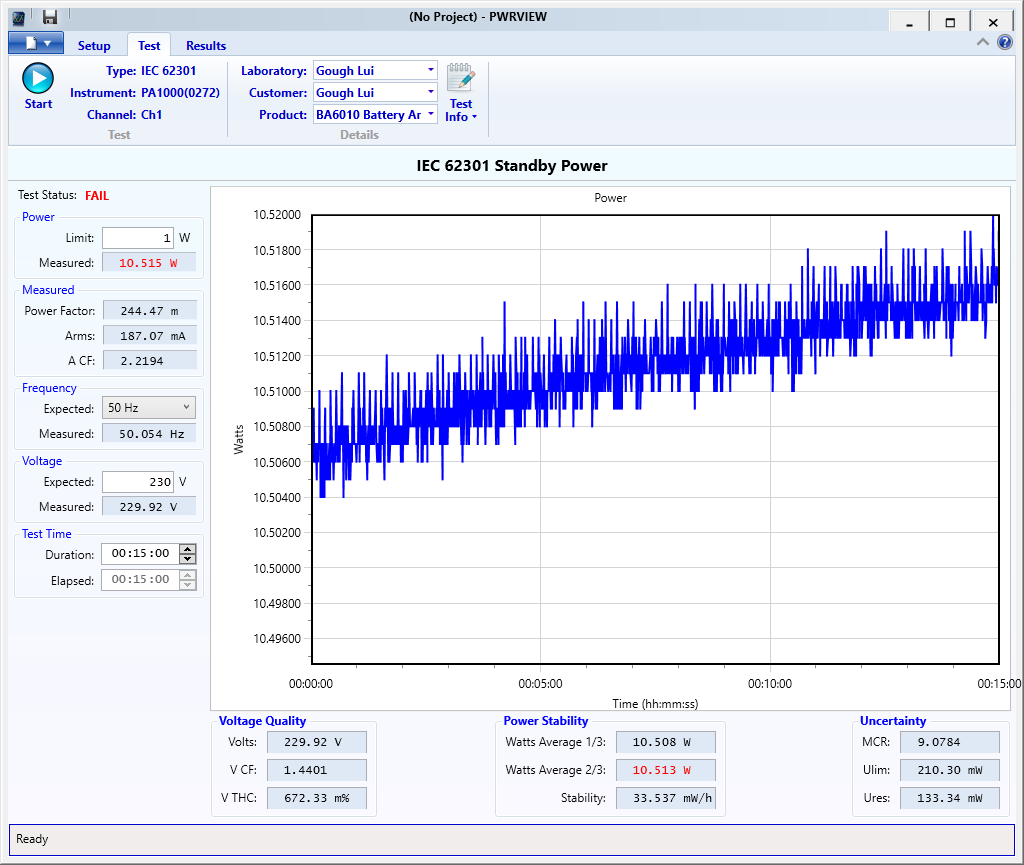Click the Power Limit input field
The image size is (1024, 865).
tap(138, 238)
